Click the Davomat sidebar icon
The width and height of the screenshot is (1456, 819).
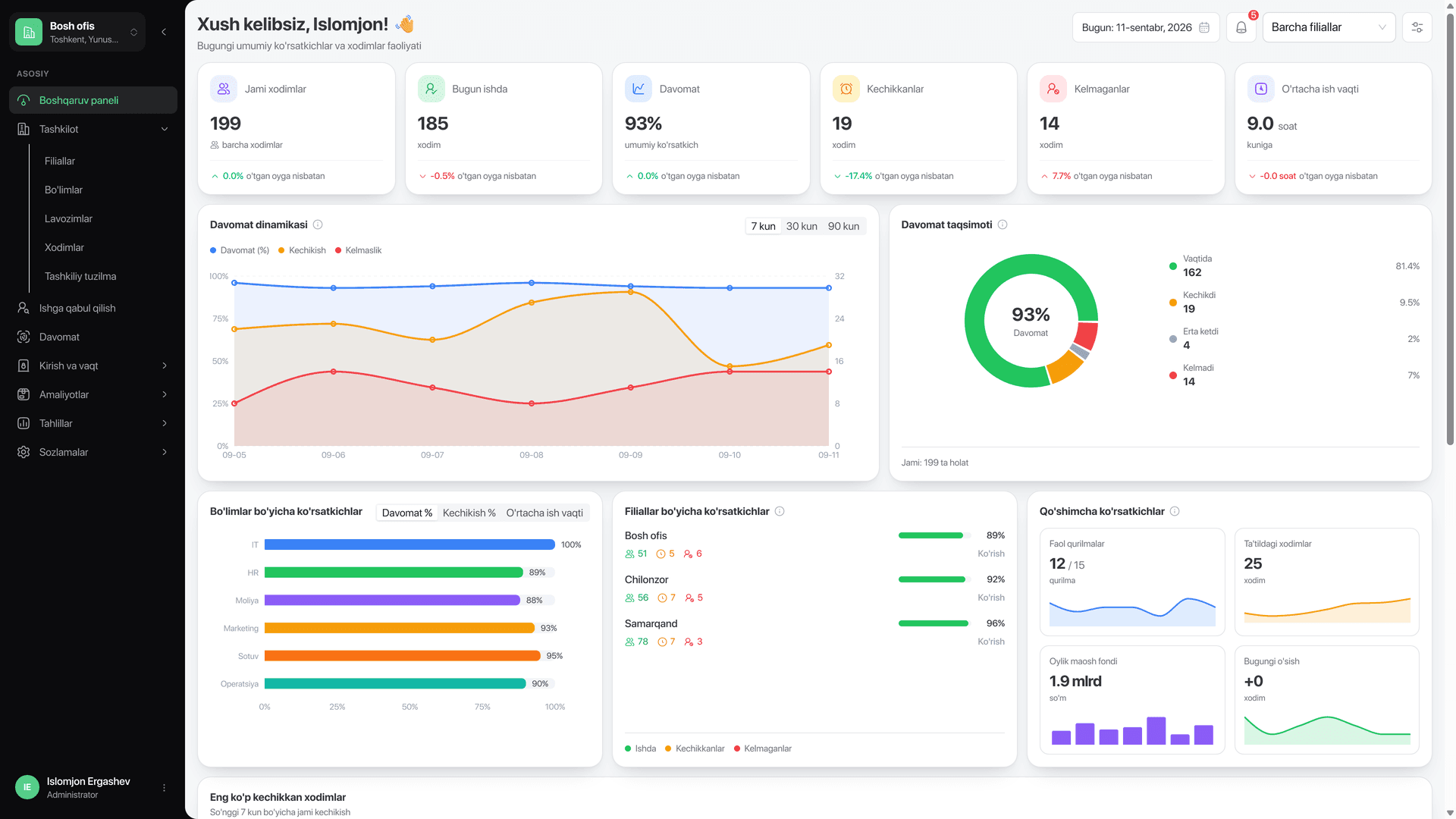pos(24,337)
